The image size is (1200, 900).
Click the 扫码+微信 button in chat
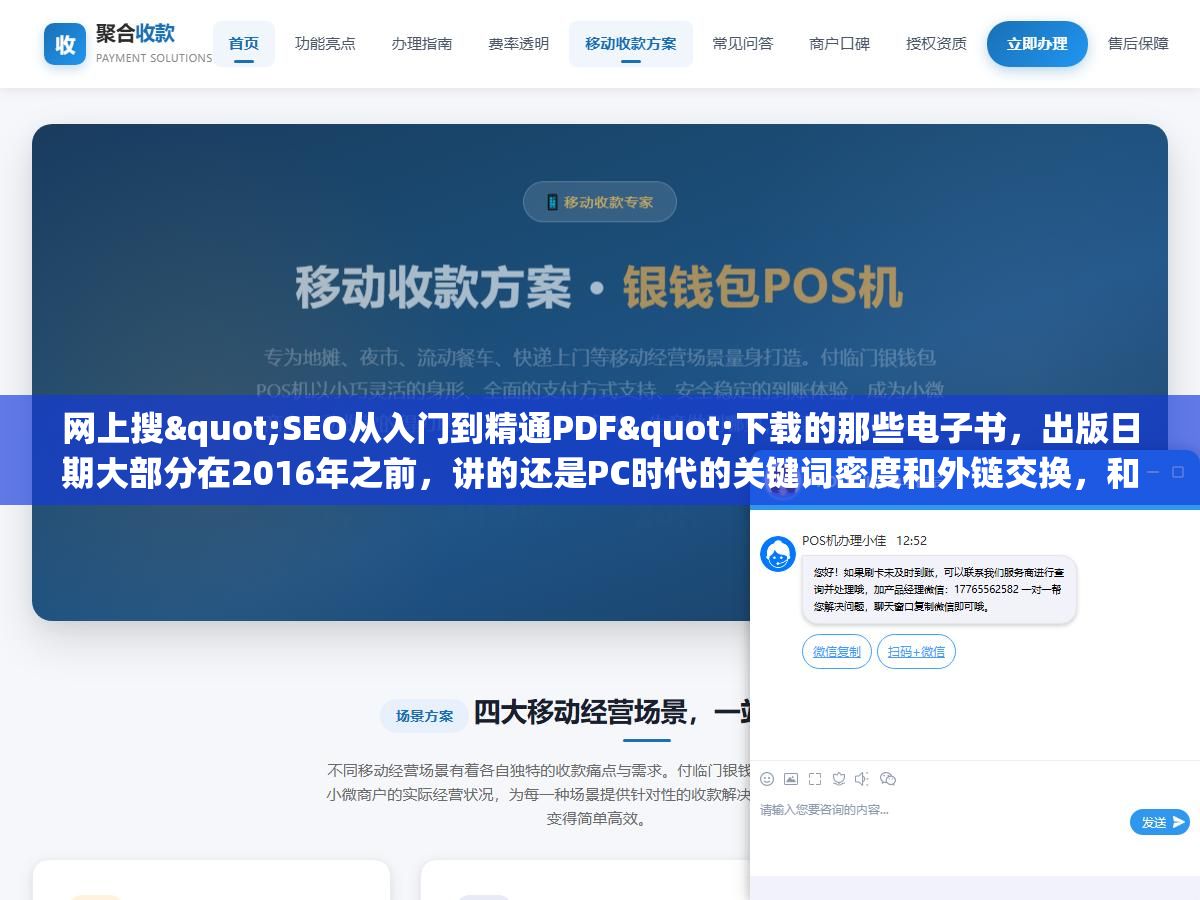coord(917,652)
